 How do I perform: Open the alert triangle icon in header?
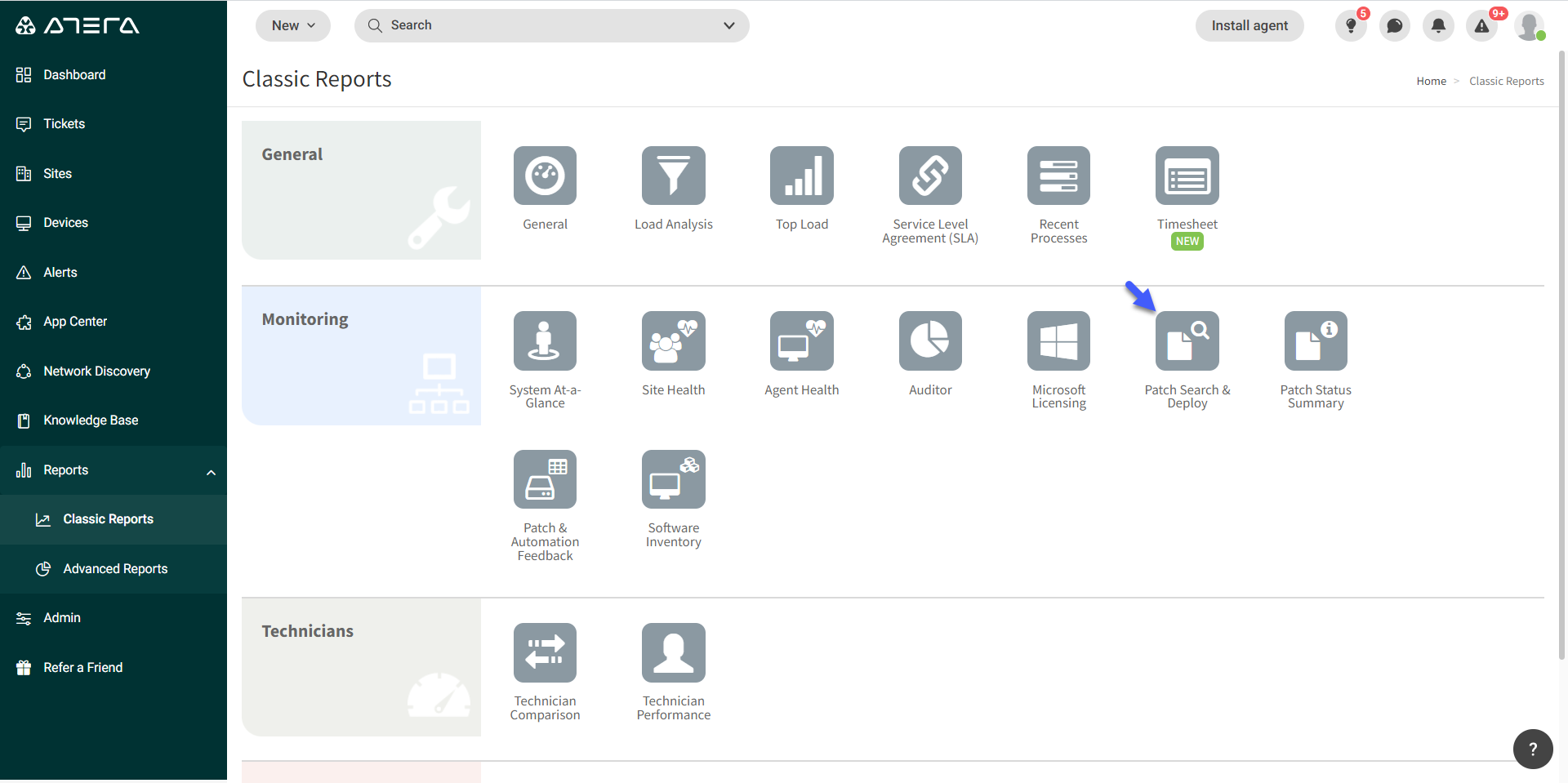(x=1481, y=26)
